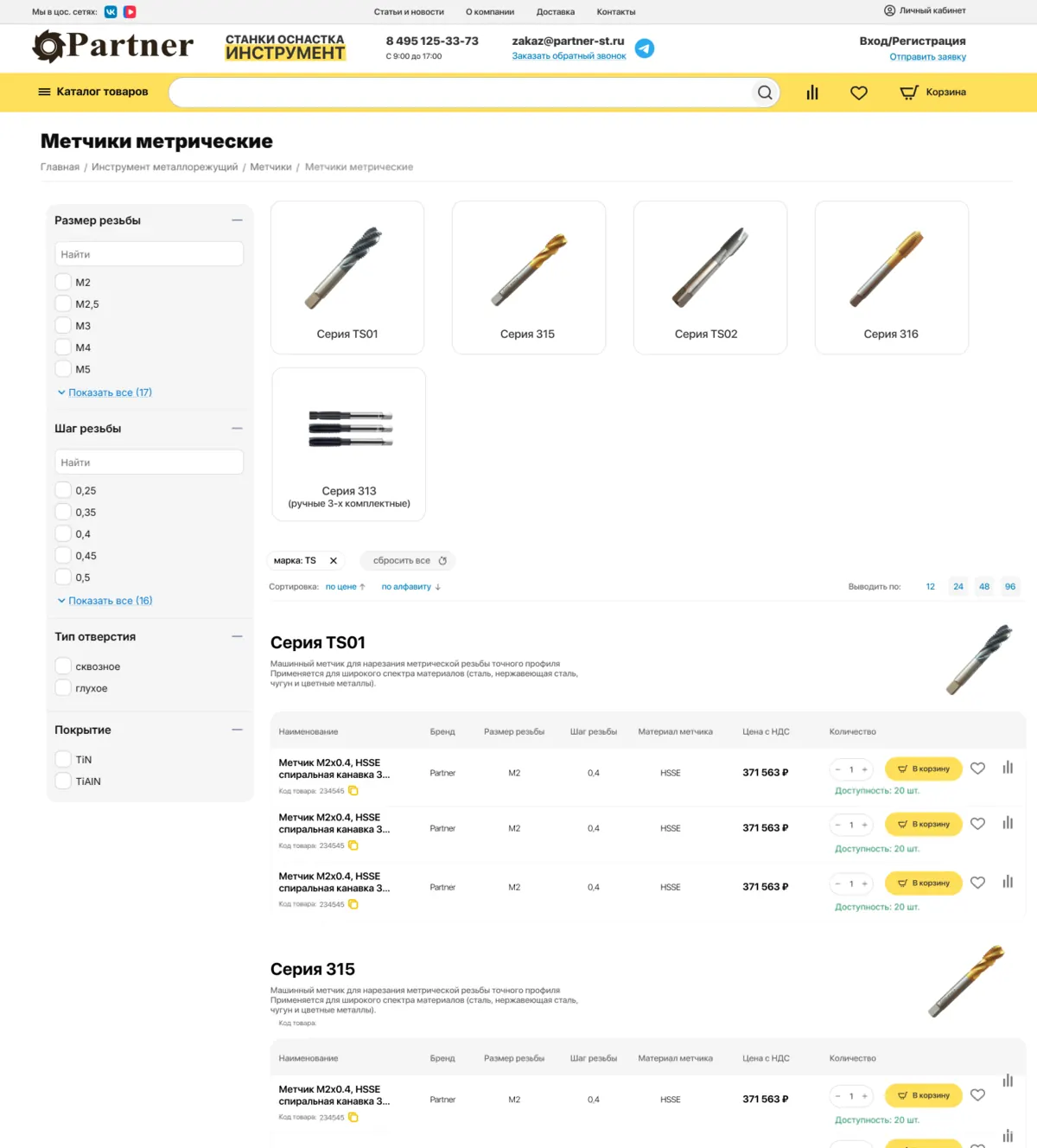Open favorites heart icon in yellow bar

coord(859,92)
